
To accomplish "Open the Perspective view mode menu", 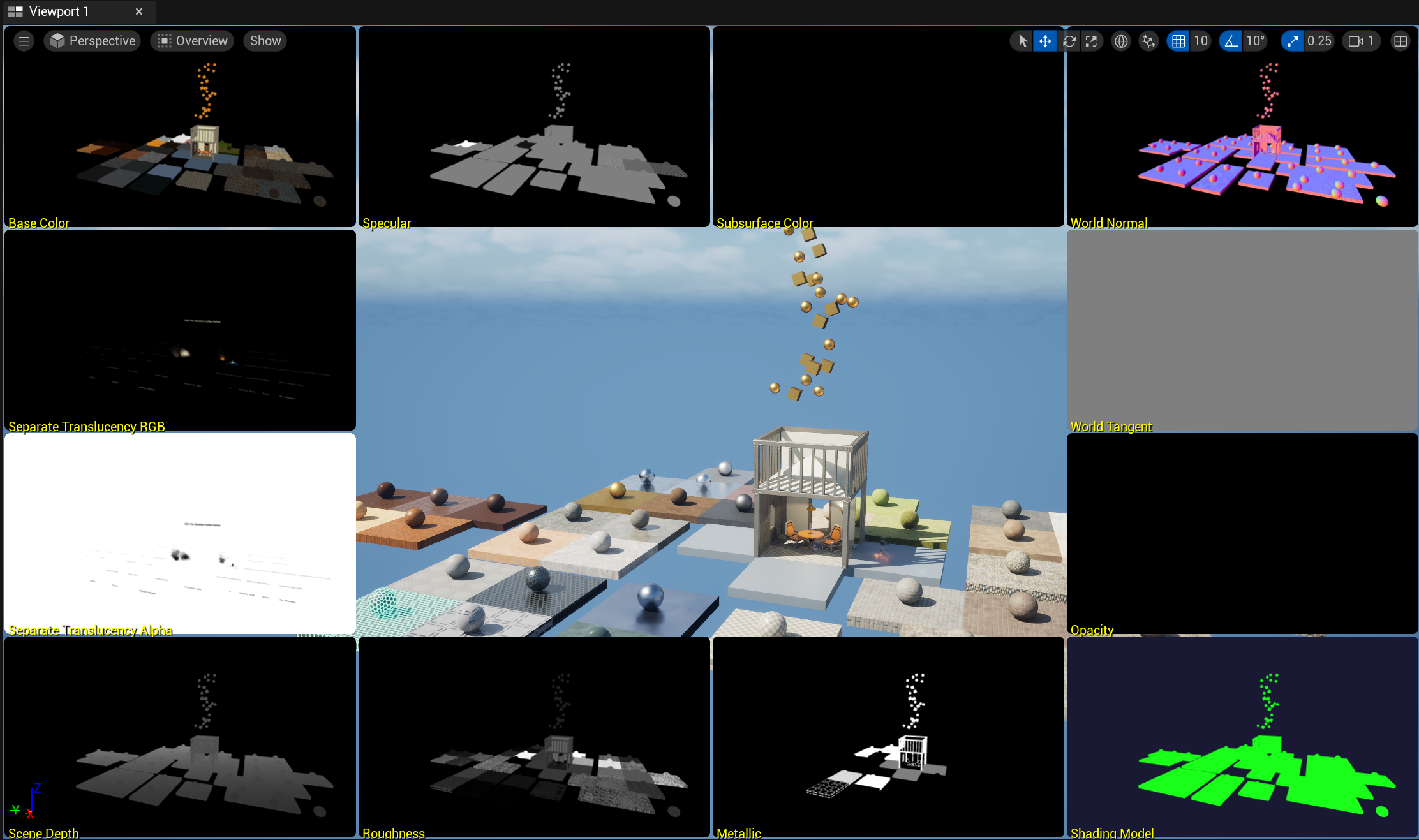I will 93,41.
